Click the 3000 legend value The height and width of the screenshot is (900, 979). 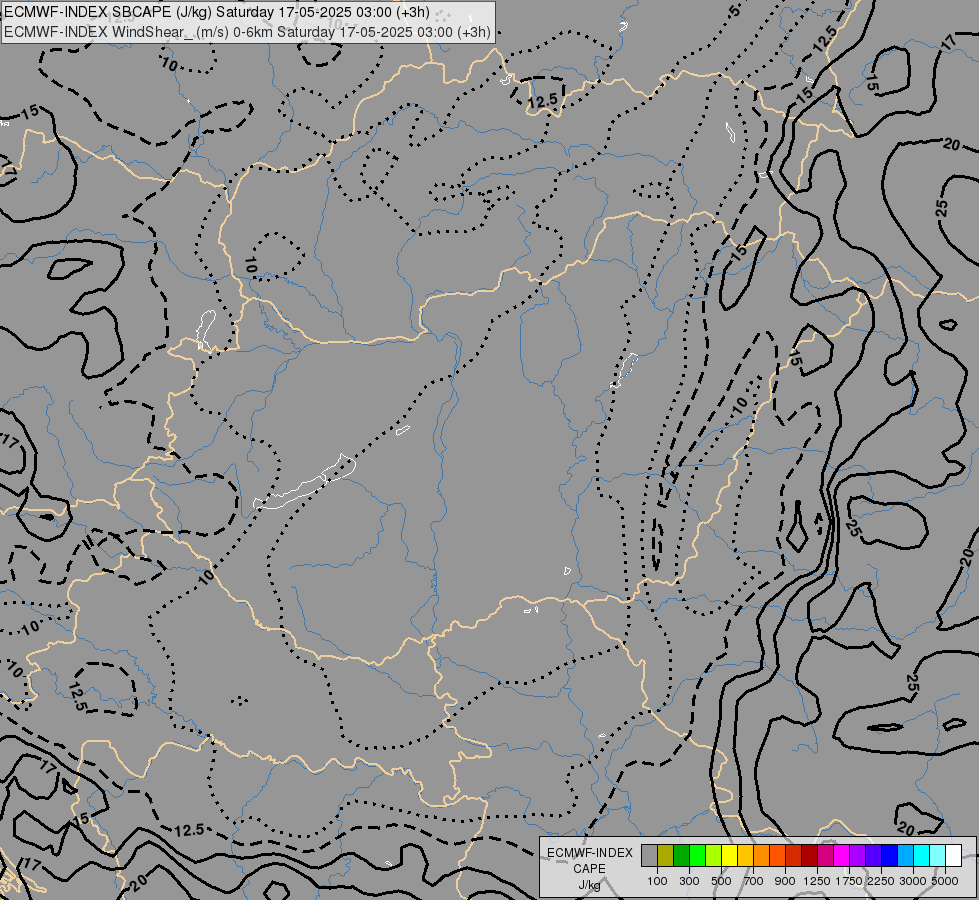coord(913,881)
